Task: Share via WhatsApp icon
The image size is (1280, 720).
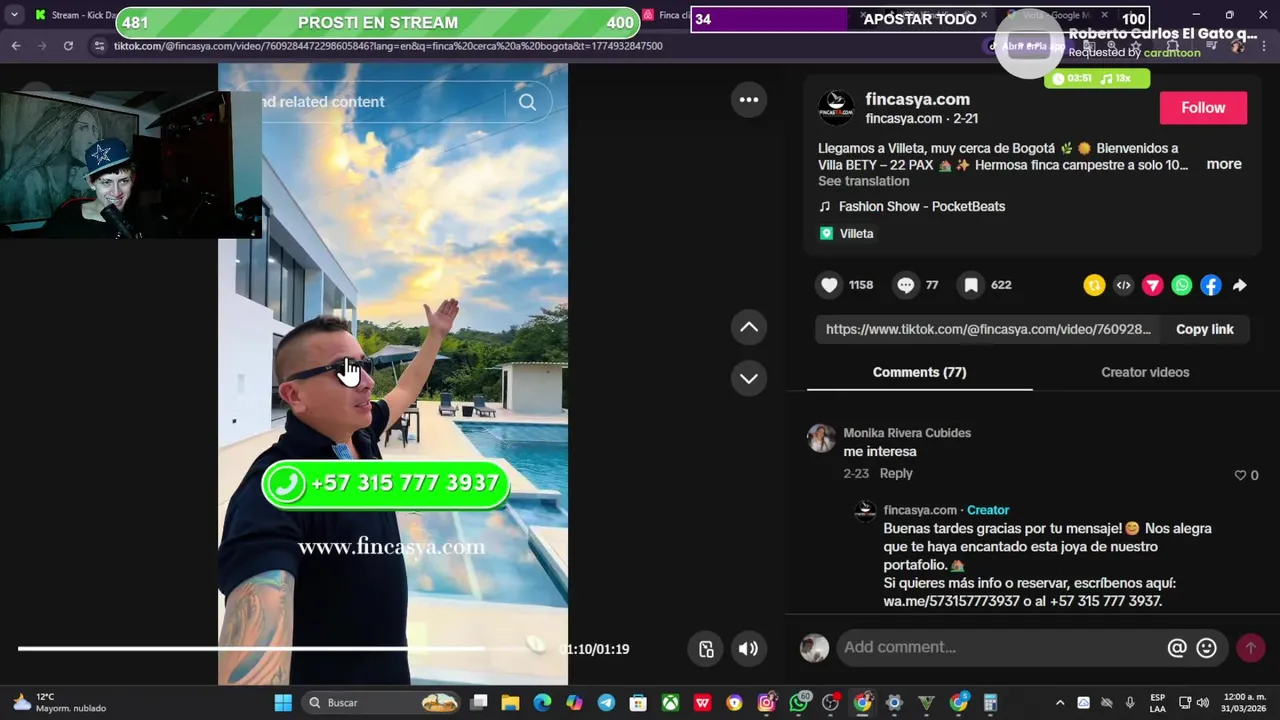Action: pyautogui.click(x=1181, y=286)
